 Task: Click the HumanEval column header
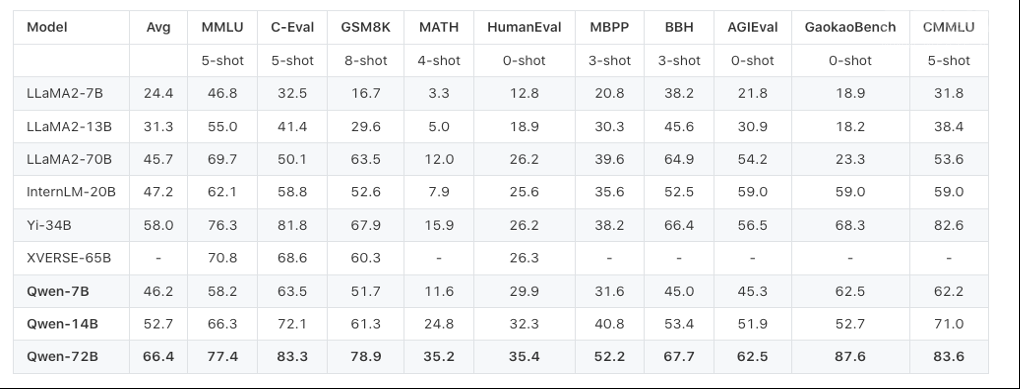(524, 27)
